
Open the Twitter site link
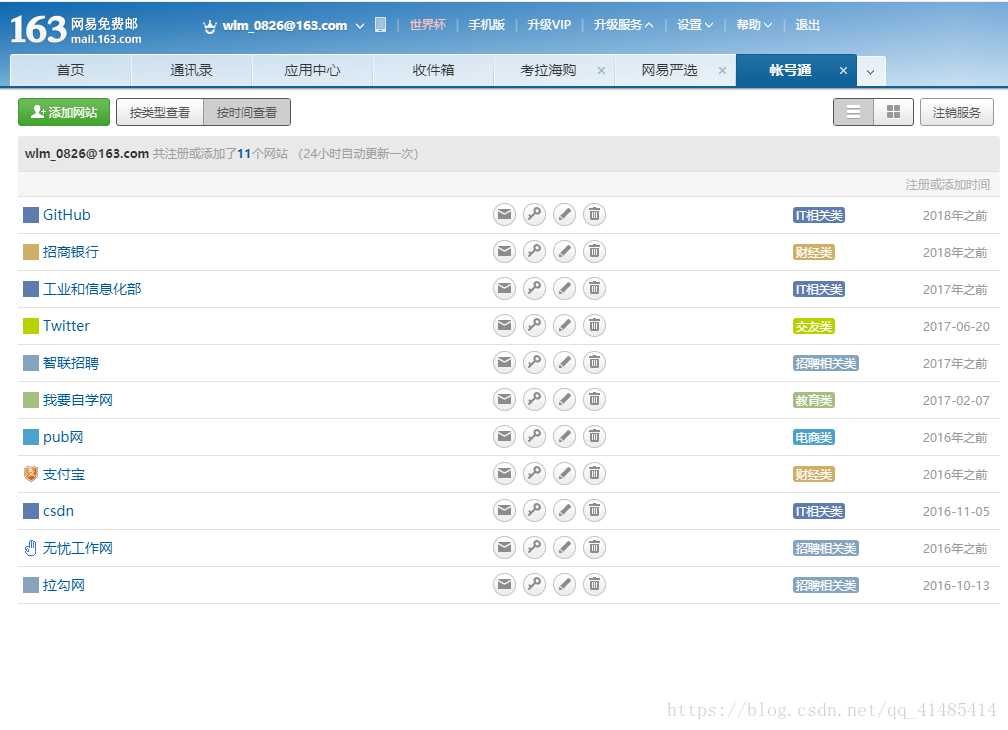click(66, 326)
